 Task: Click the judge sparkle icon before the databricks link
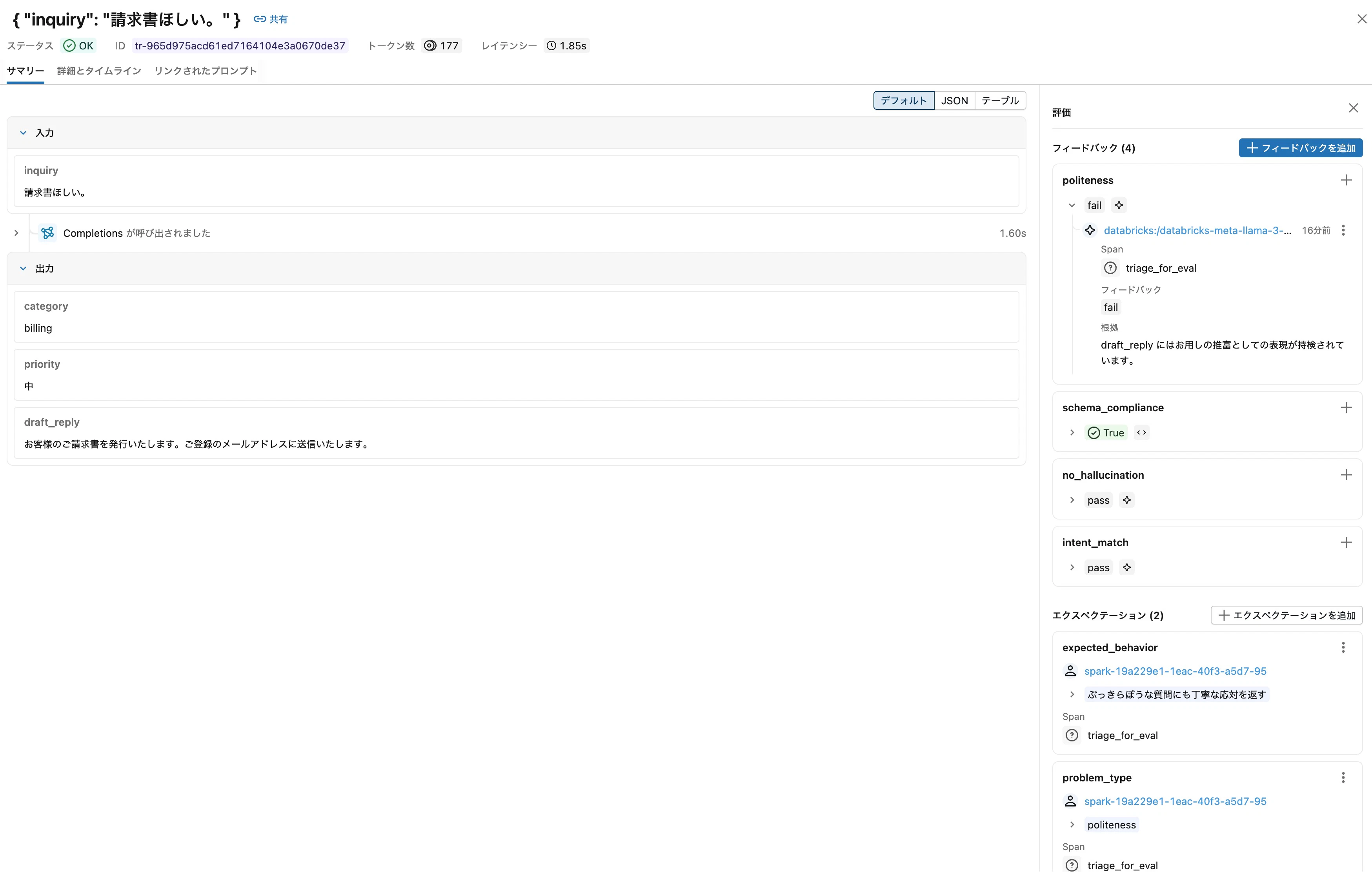pyautogui.click(x=1090, y=231)
